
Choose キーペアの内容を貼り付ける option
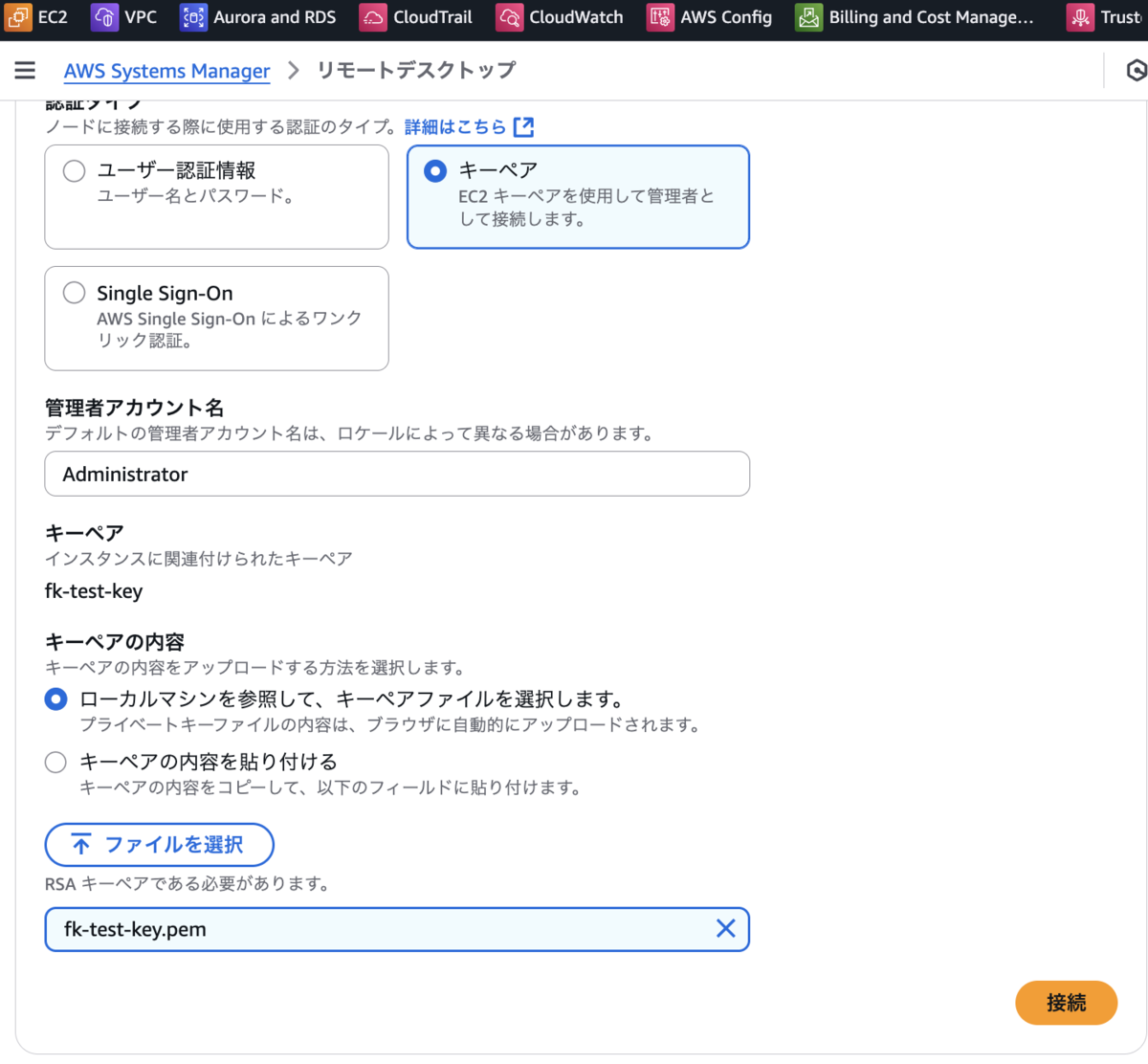pos(55,763)
